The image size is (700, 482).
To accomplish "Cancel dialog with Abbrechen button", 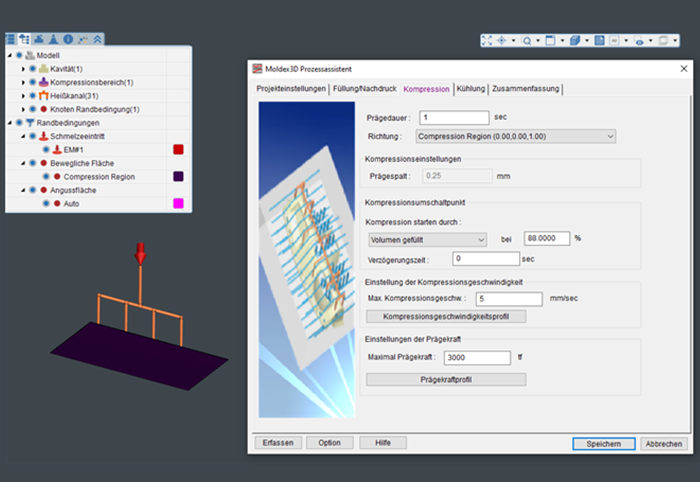I will click(664, 444).
